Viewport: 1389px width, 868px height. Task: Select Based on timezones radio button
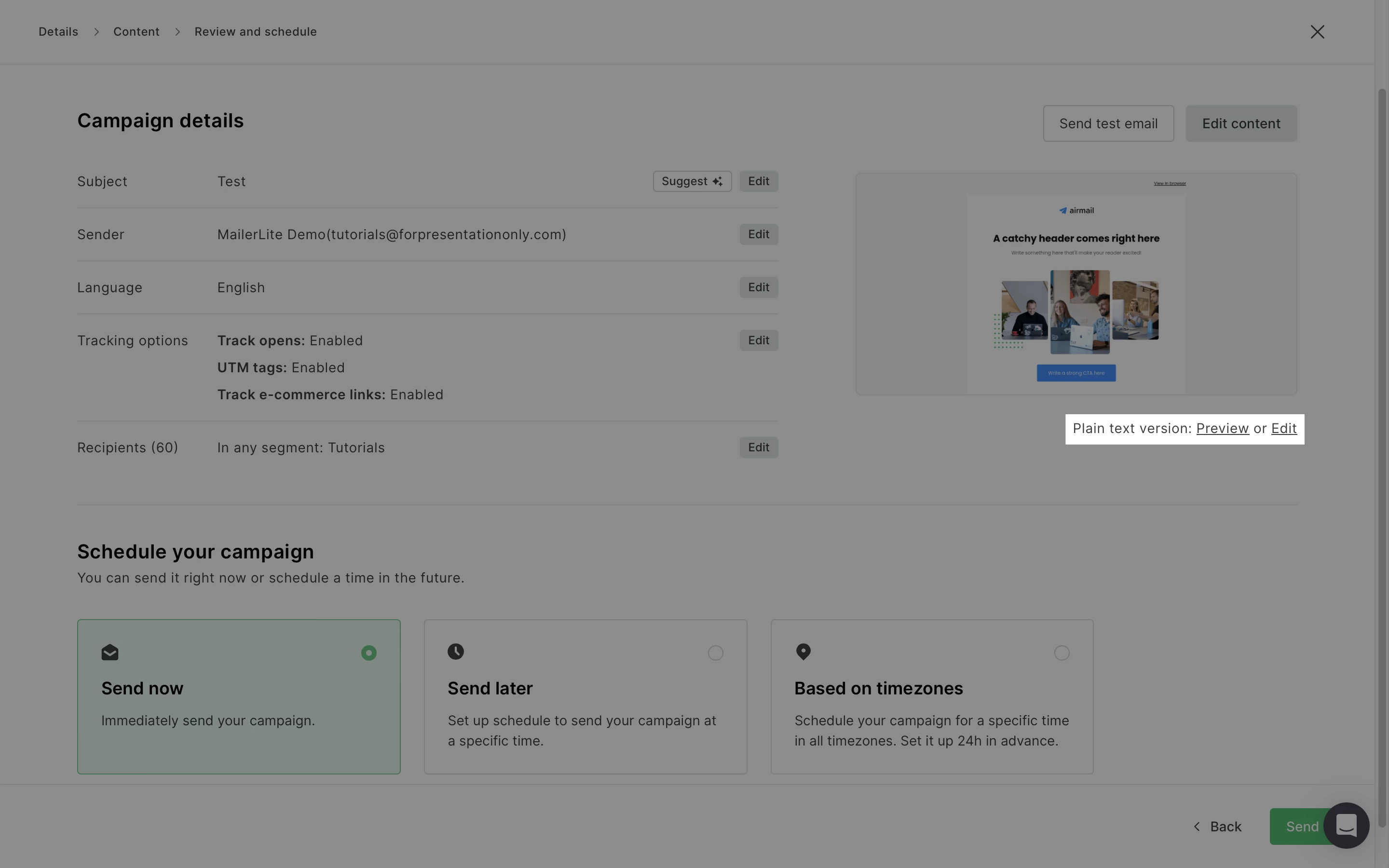(1061, 653)
